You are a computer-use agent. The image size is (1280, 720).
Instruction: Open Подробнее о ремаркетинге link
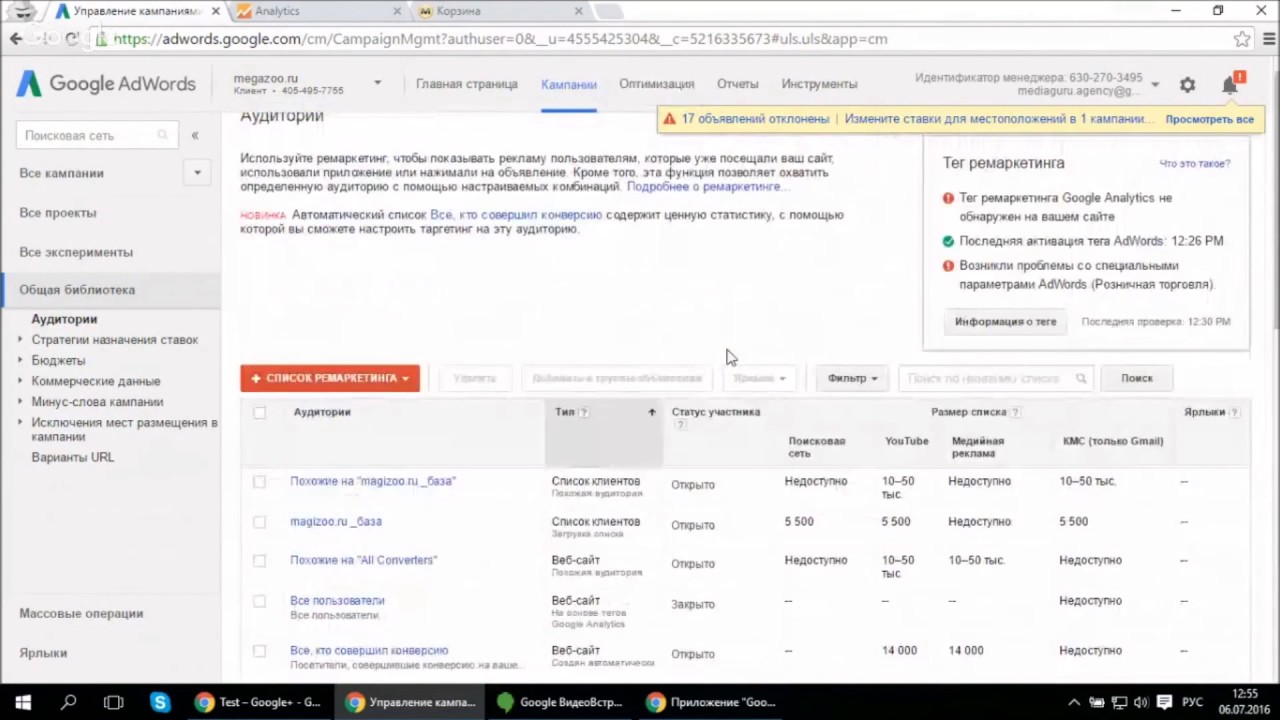click(707, 187)
